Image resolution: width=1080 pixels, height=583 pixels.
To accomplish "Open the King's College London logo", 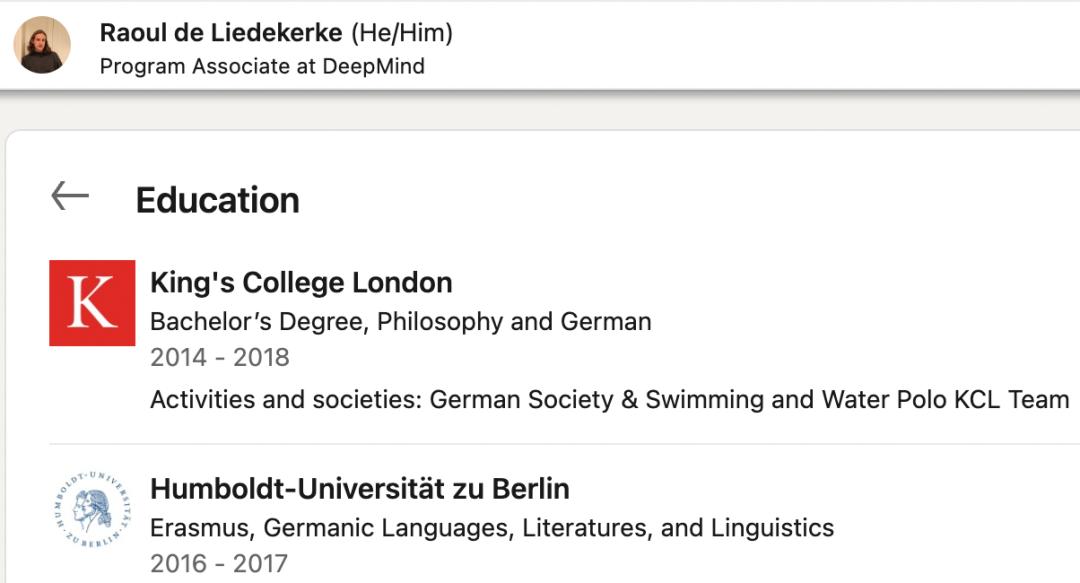I will [x=92, y=303].
